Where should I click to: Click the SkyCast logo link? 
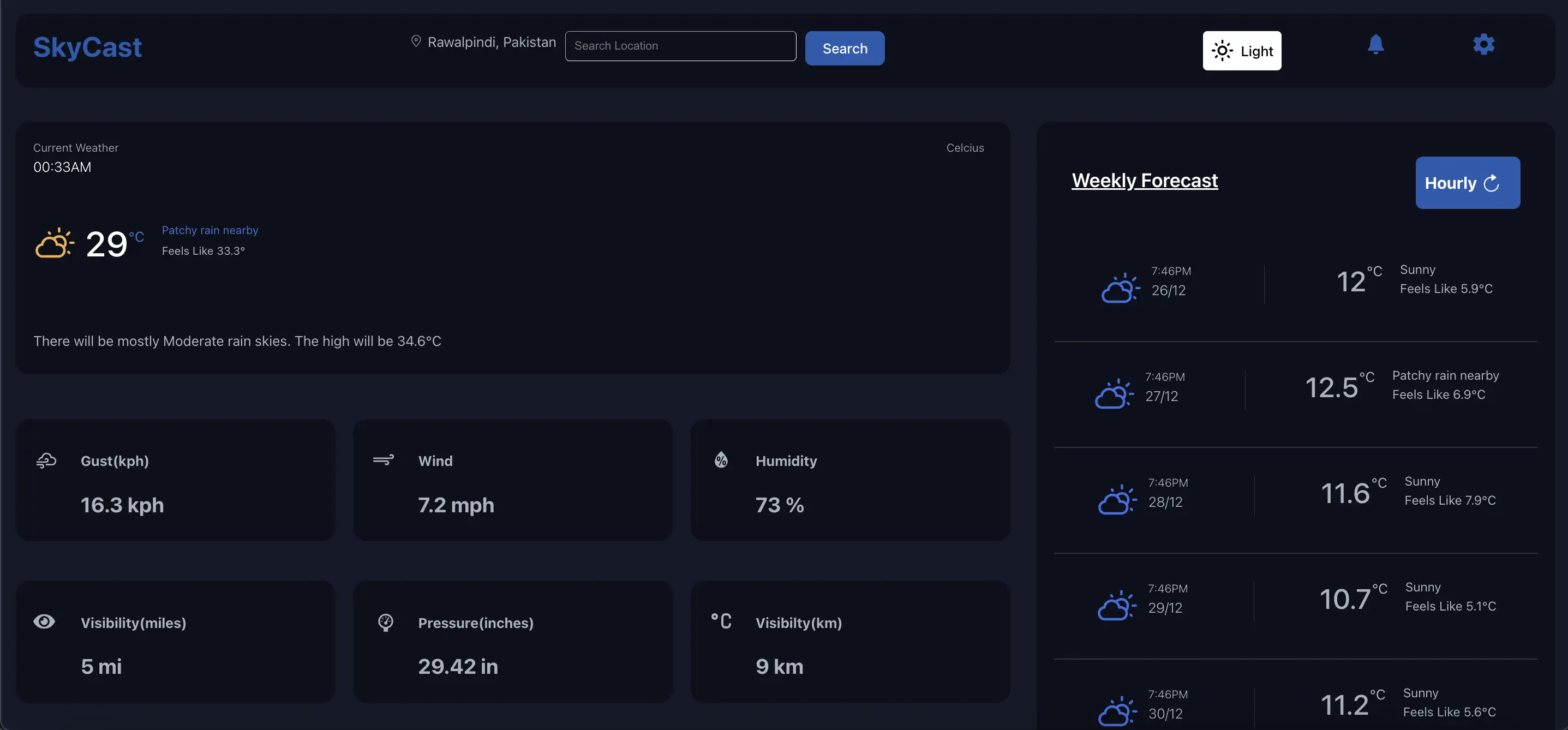pyautogui.click(x=87, y=47)
